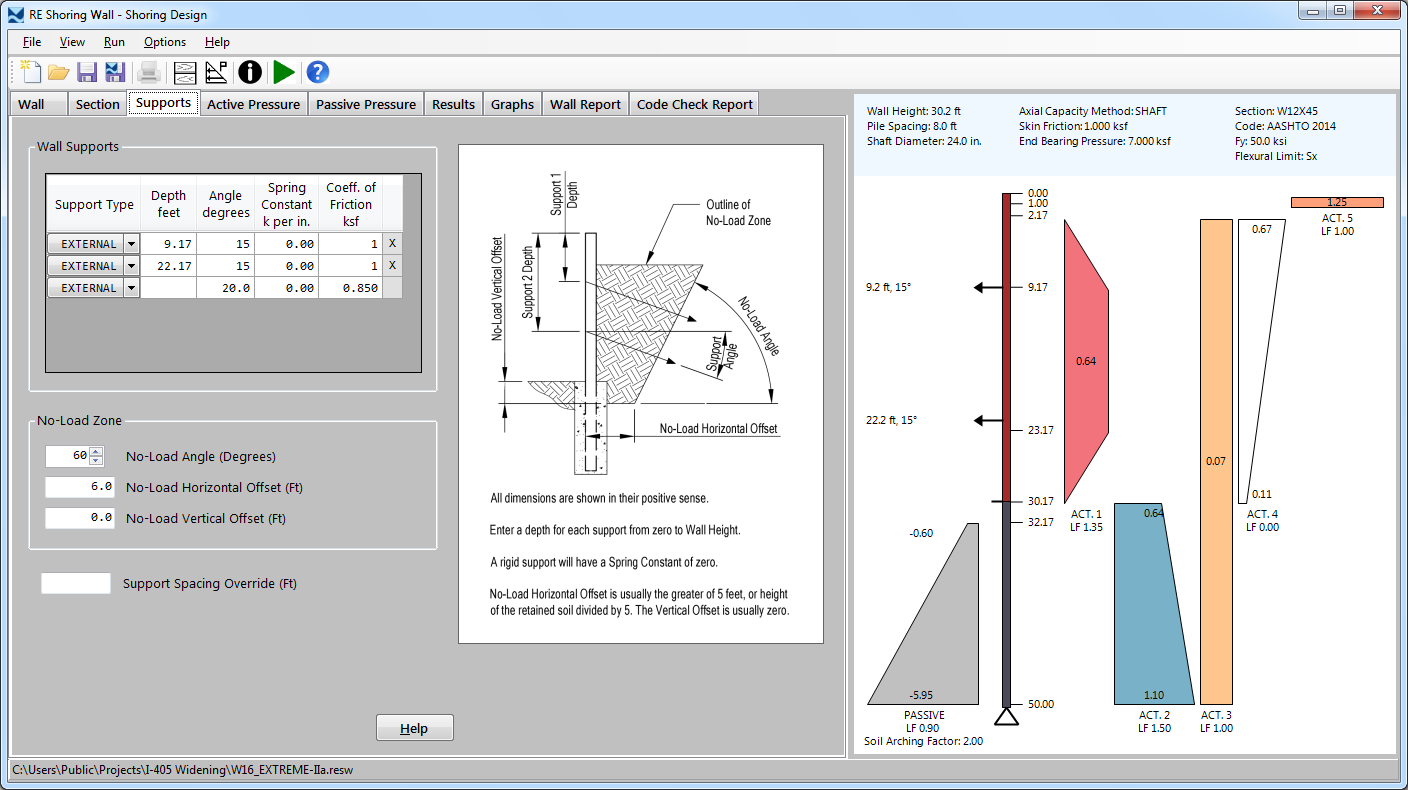Click the purple Save floppy disk icon
Viewport: 1408px width, 790px height.
point(87,72)
